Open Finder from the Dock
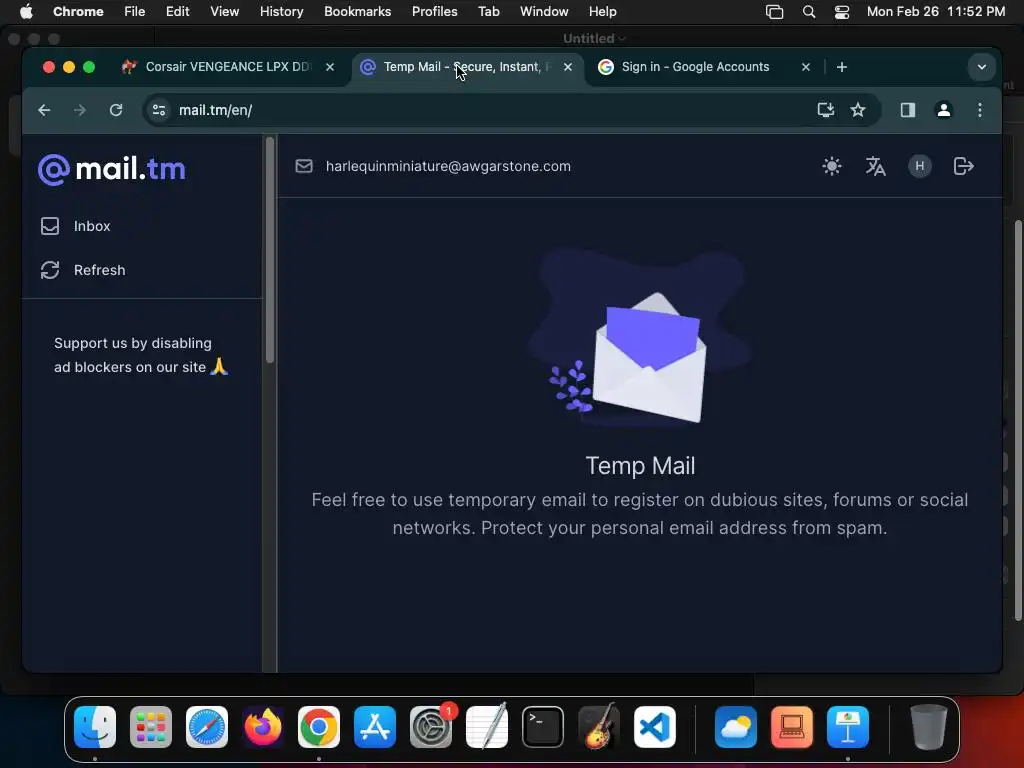Viewport: 1024px width, 768px height. coord(95,726)
